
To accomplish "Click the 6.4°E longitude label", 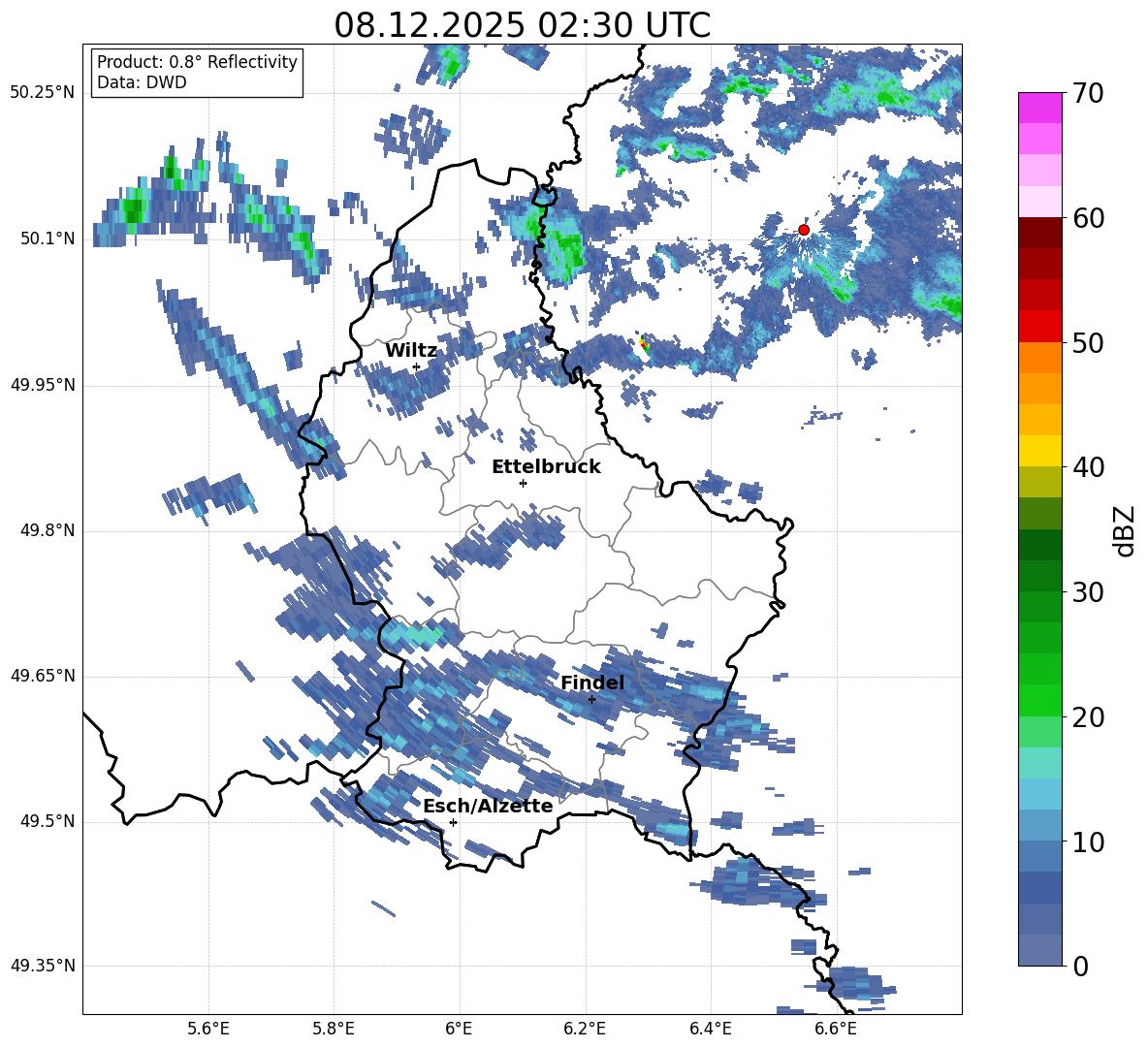I will 710,1029.
